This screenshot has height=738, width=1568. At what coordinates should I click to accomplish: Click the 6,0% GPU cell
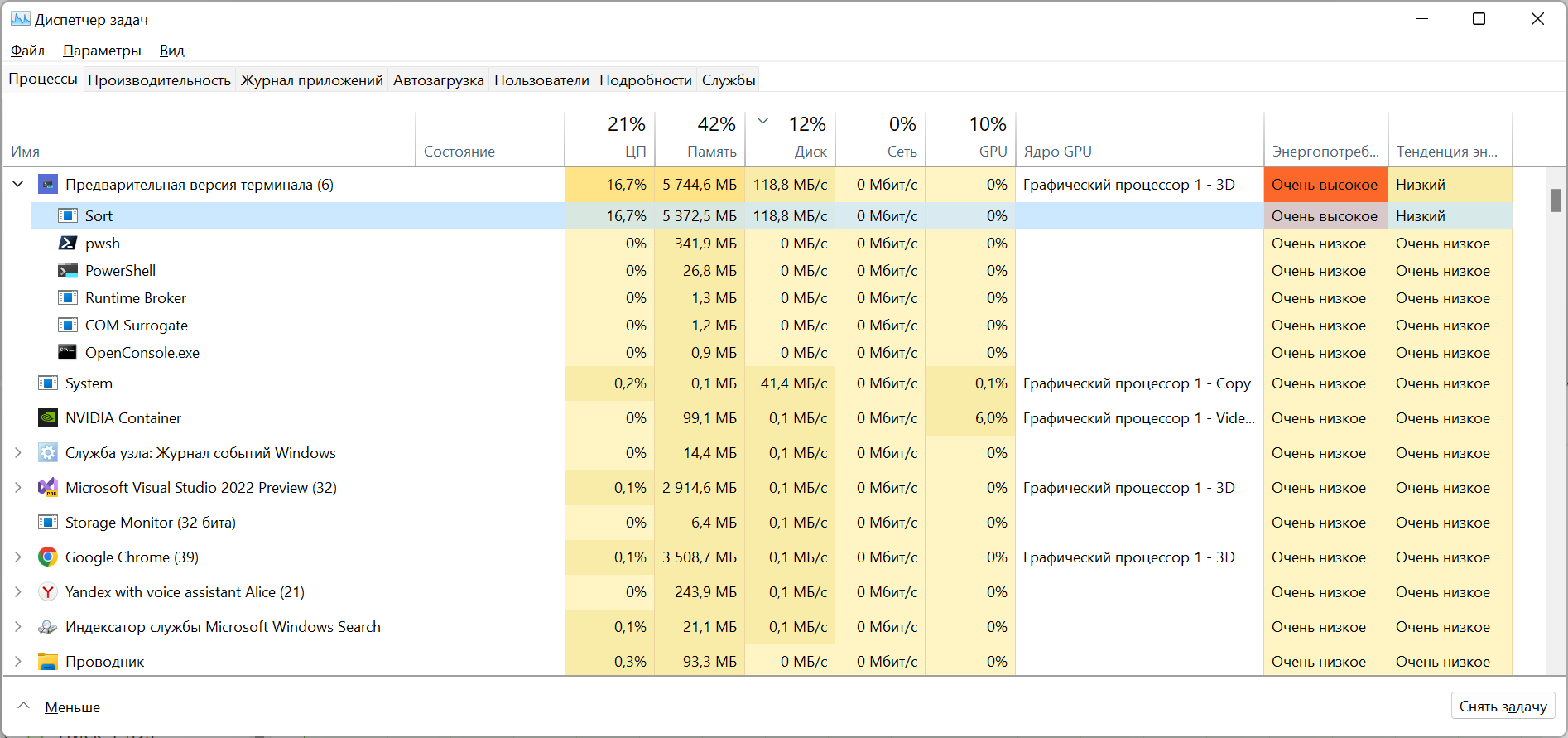(x=971, y=417)
